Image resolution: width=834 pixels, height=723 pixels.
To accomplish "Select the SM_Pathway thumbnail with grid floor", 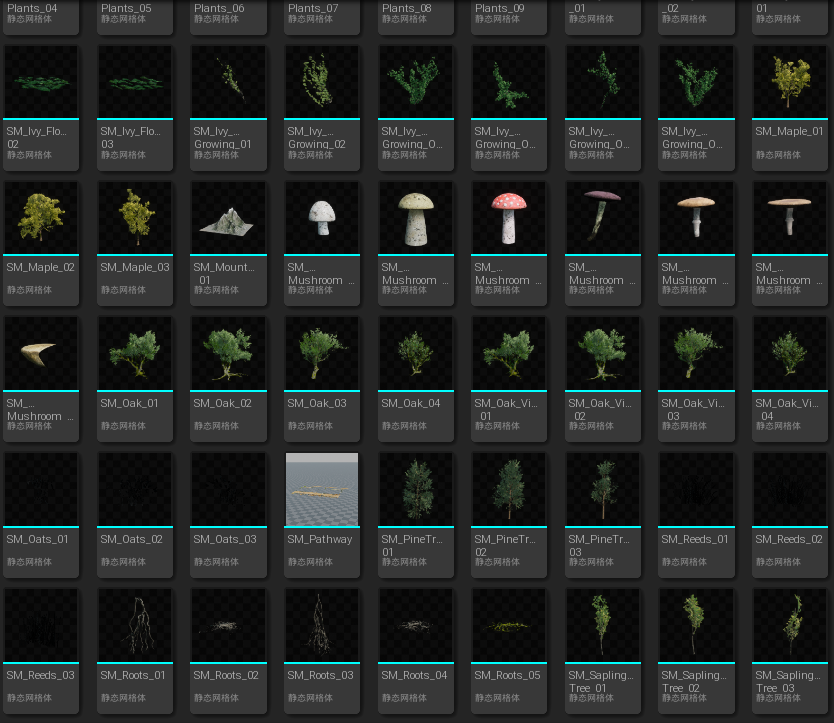I will click(322, 489).
